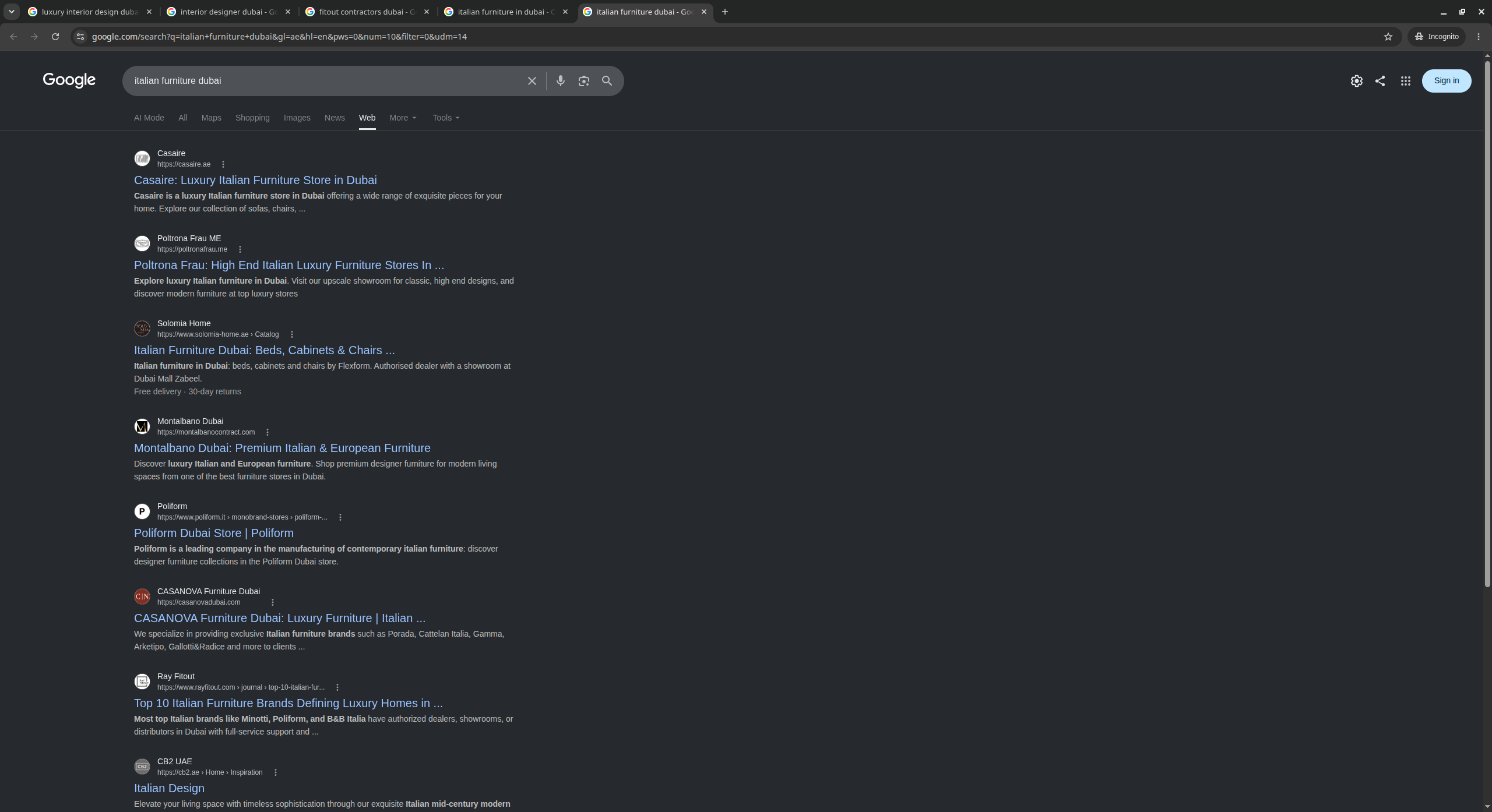
Task: Start voice search with microphone icon
Action: (560, 81)
